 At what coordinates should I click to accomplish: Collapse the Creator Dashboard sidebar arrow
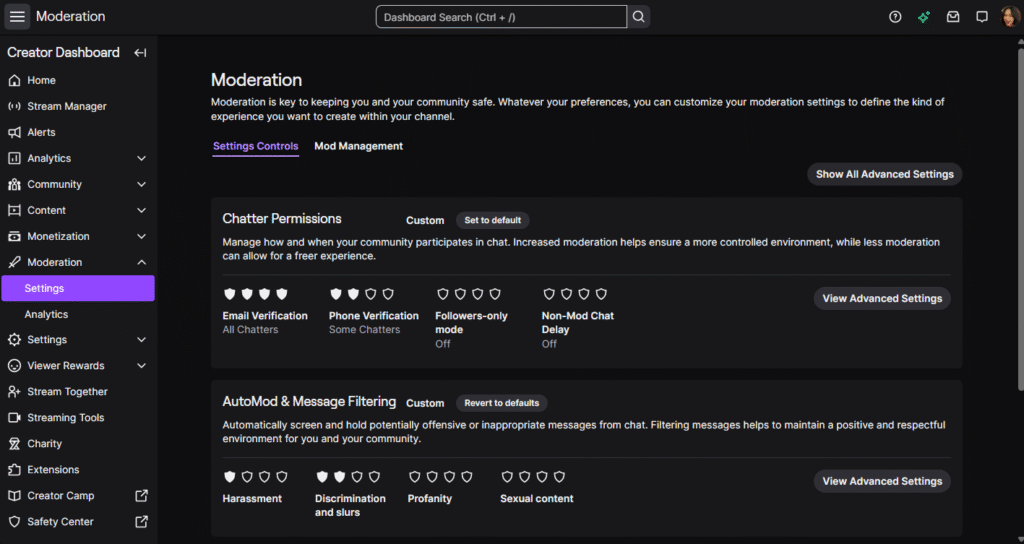point(140,53)
